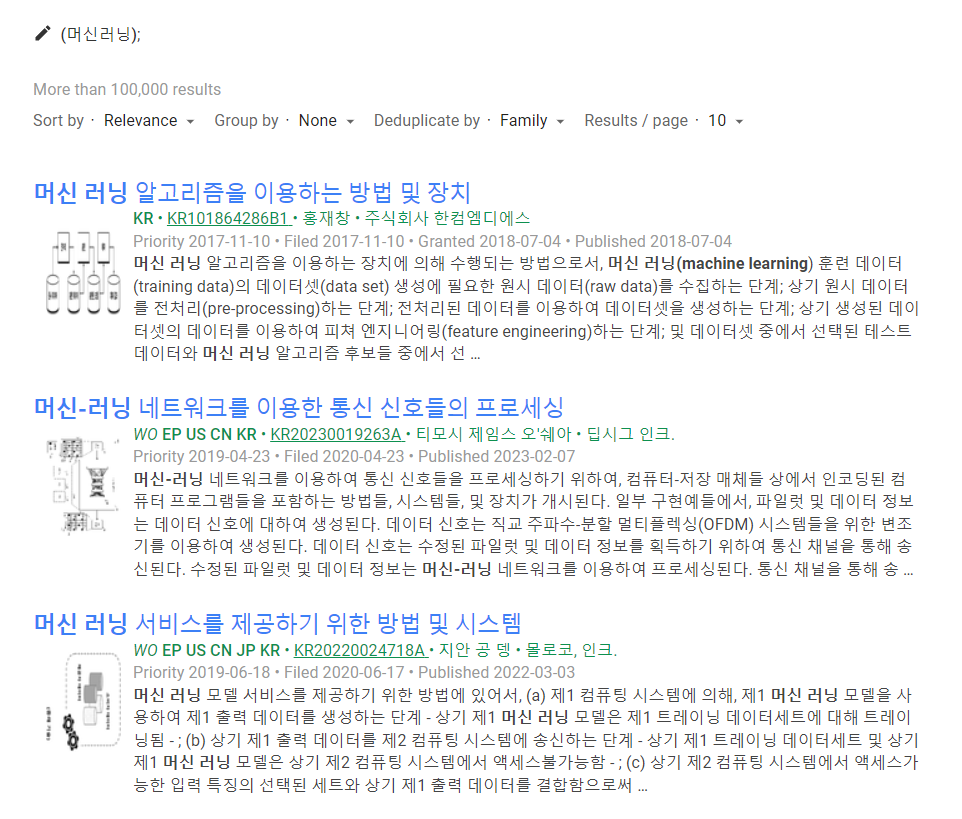Open patent number KR20230019263A link
Viewport: 962px width, 819px height.
[337, 434]
